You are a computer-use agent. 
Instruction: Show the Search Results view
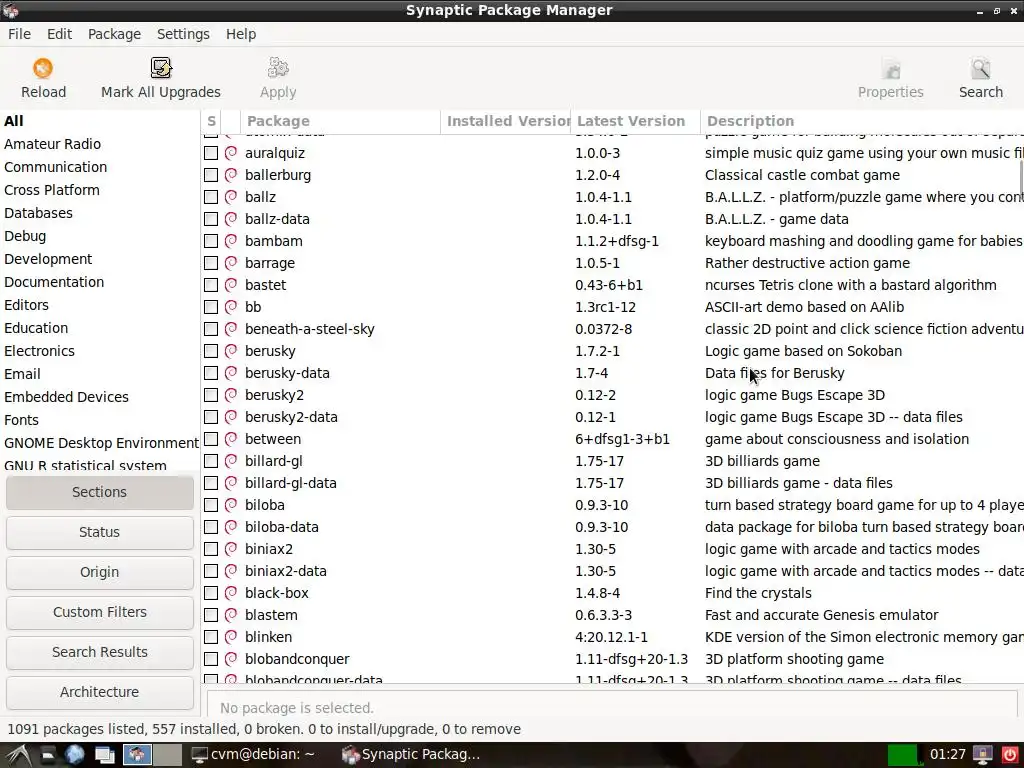(99, 652)
